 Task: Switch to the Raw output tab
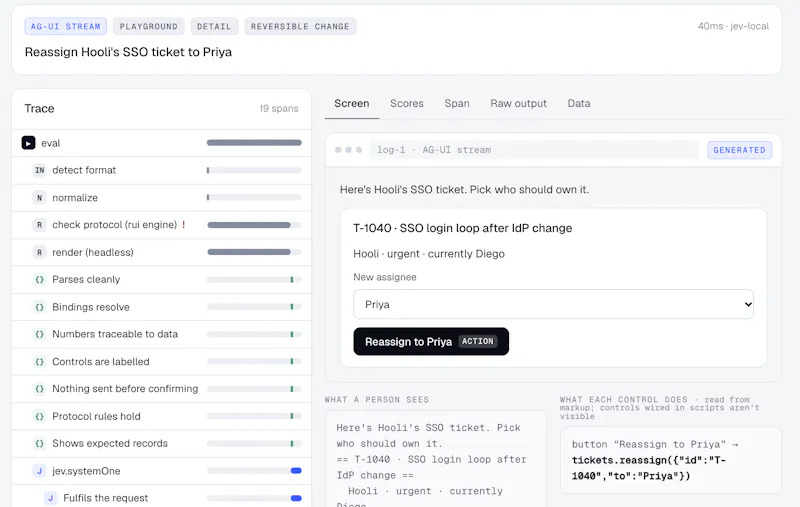pyautogui.click(x=518, y=104)
